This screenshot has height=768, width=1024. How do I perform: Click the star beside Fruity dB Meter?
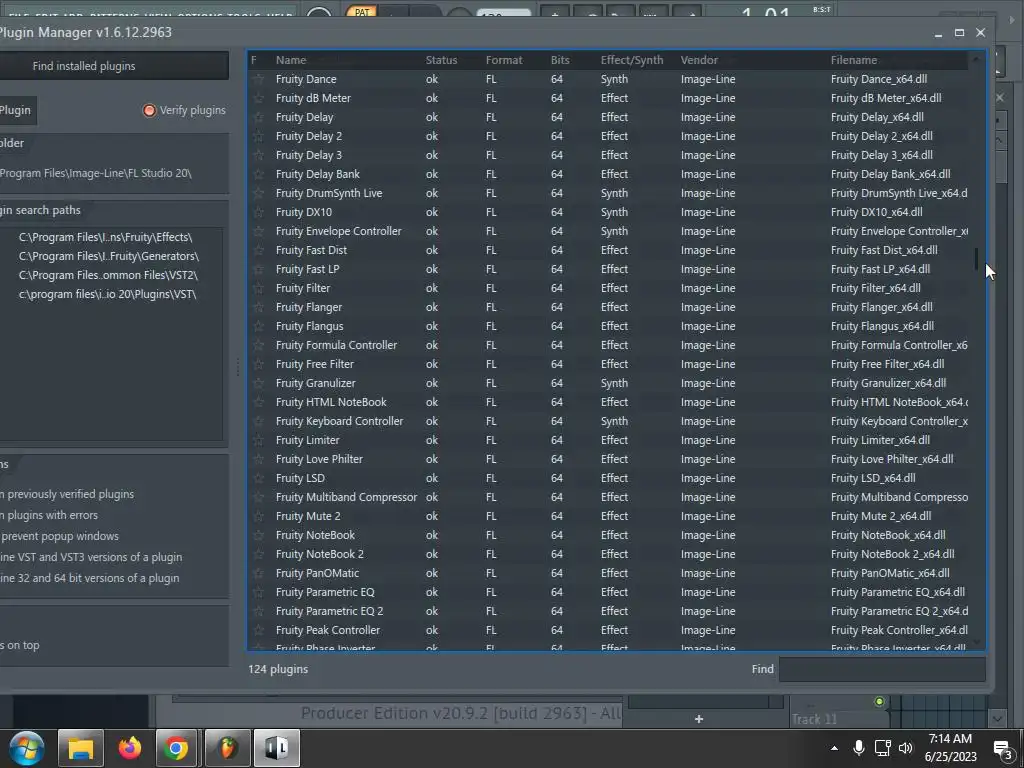coord(259,98)
